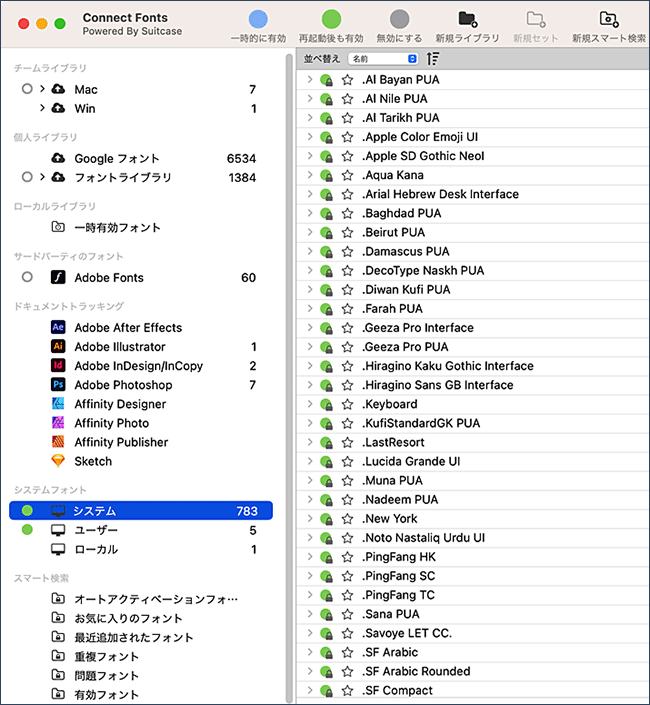Screen dimensions: 650x705
Task: Expand the .Al Nile PUA family
Action: pos(309,98)
